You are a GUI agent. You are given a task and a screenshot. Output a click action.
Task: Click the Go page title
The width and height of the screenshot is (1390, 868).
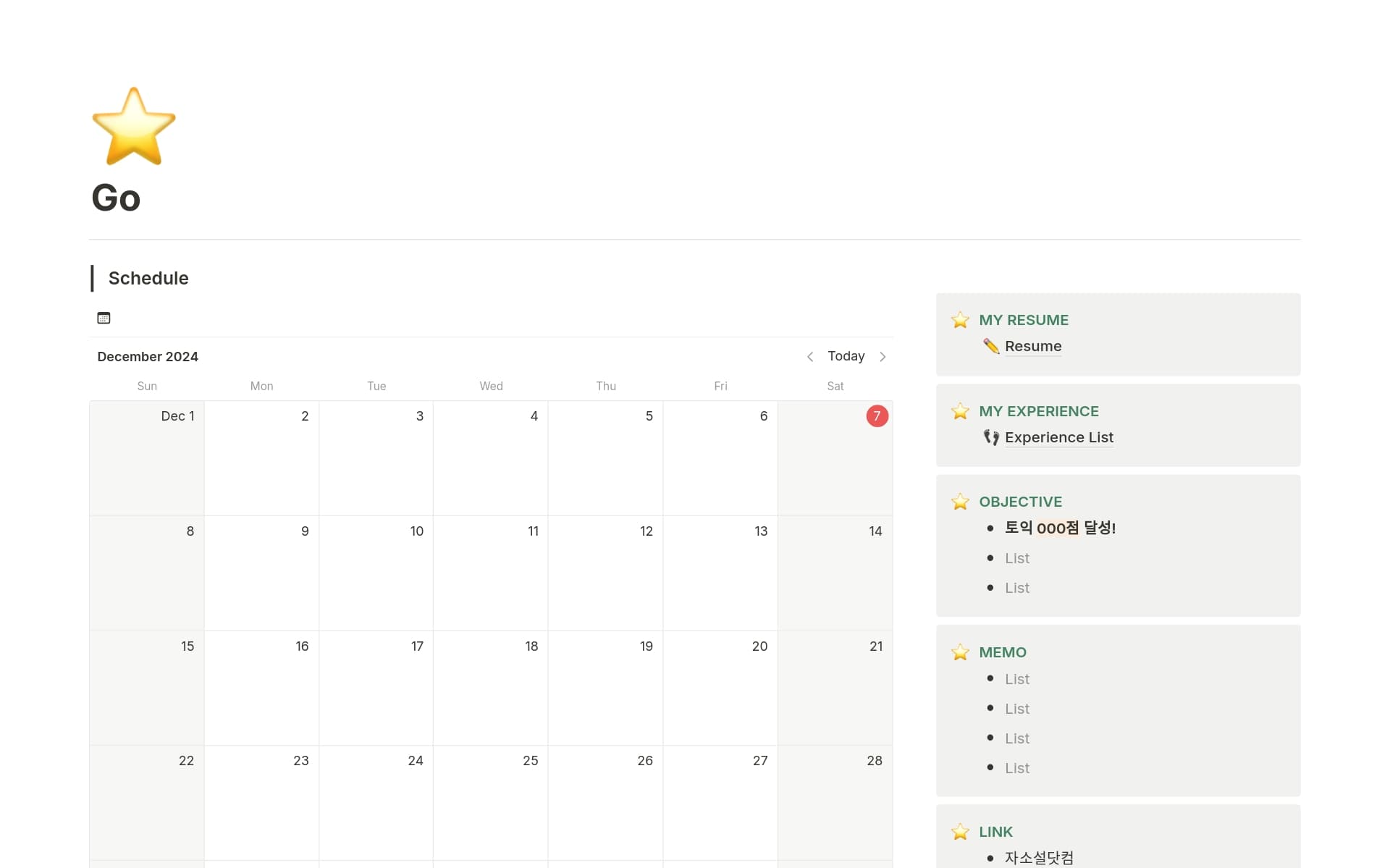[116, 198]
